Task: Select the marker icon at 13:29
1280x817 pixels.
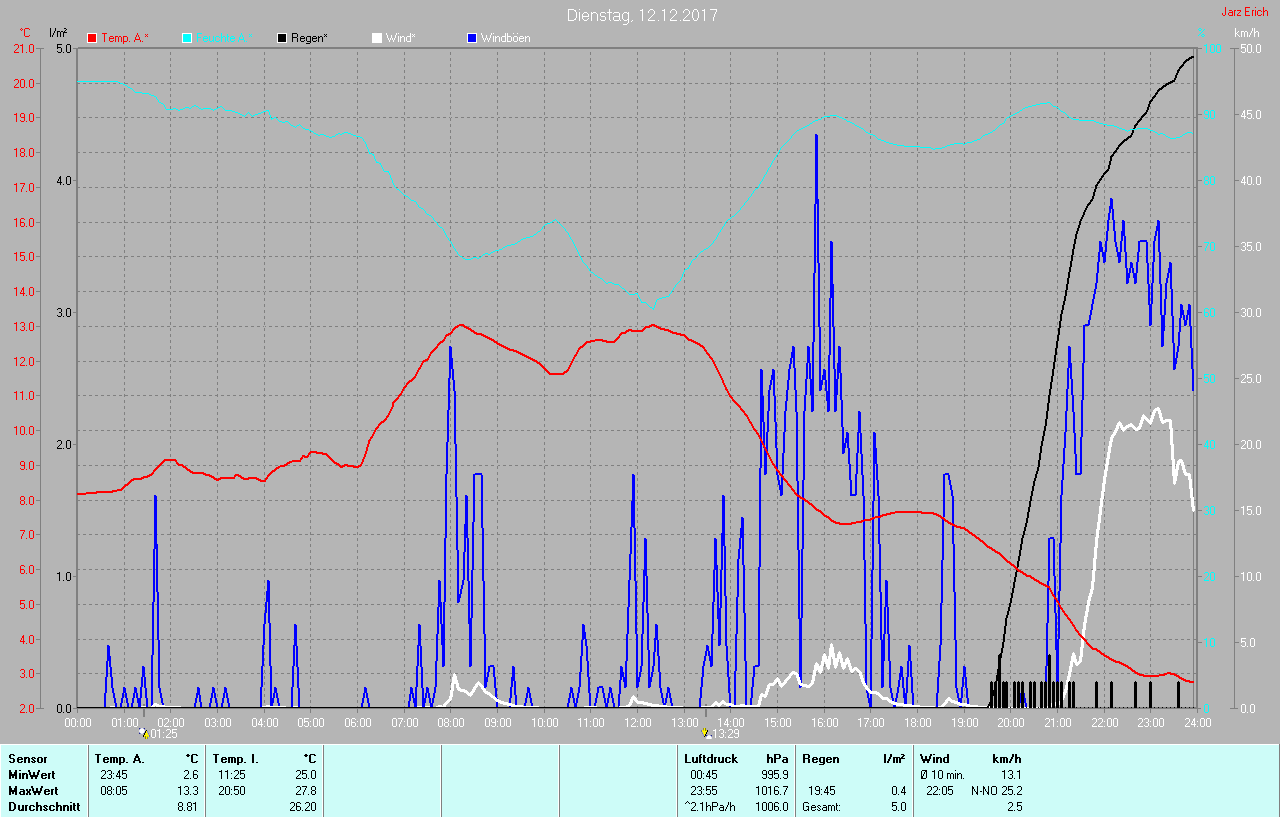Action: pyautogui.click(x=705, y=733)
